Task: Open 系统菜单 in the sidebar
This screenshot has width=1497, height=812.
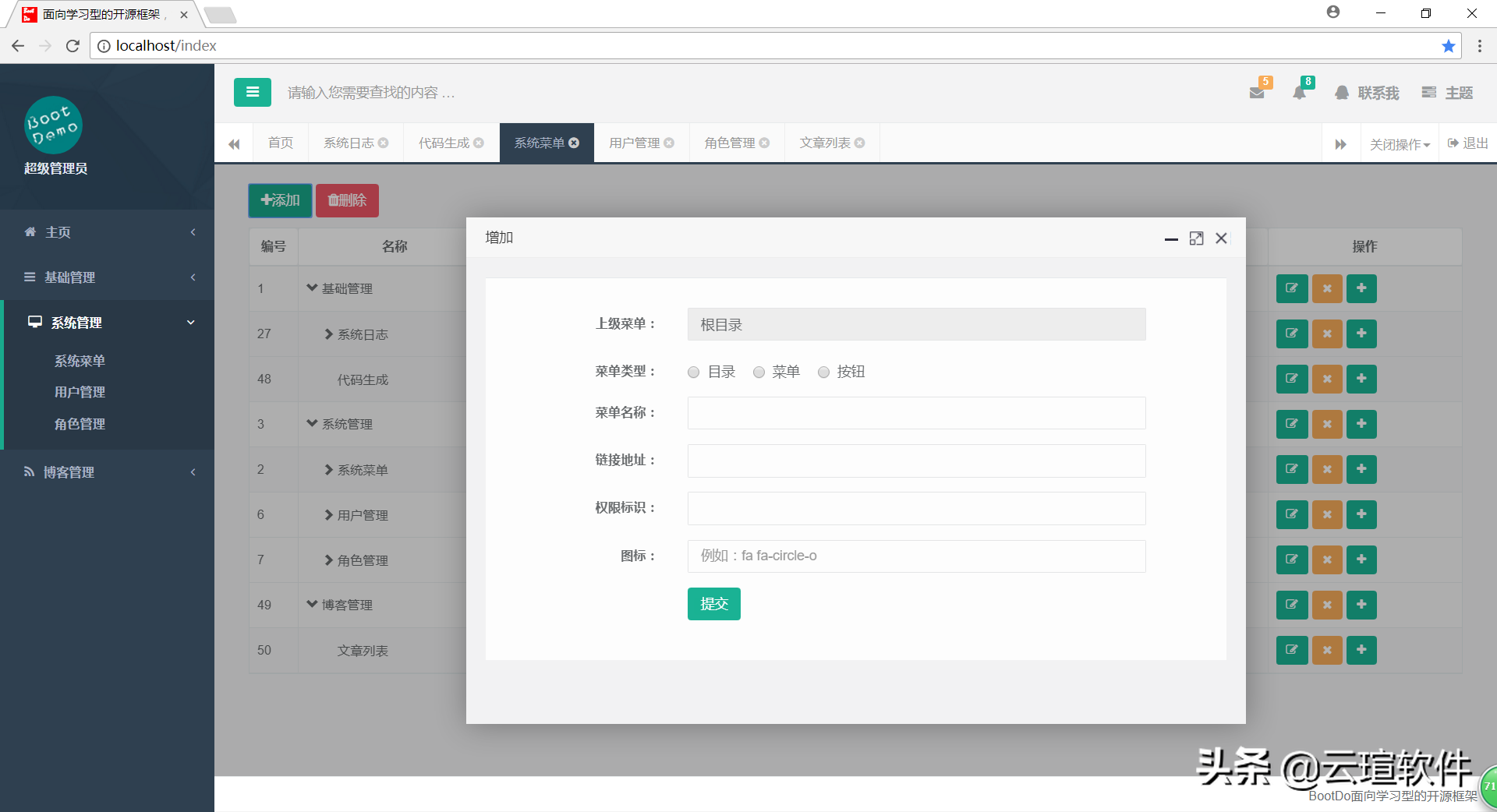Action: pyautogui.click(x=80, y=361)
